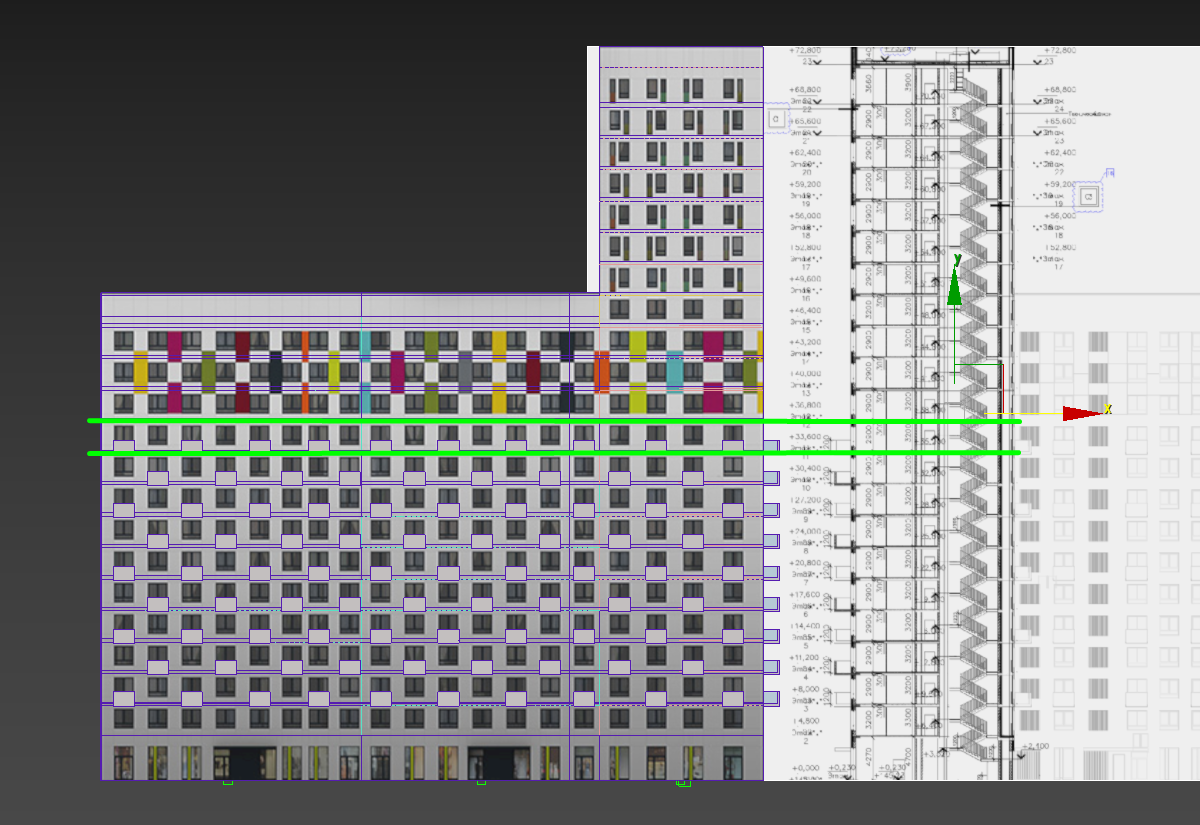The image size is (1200, 825).
Task: Click the +8,000 elevation label
Action: point(805,689)
